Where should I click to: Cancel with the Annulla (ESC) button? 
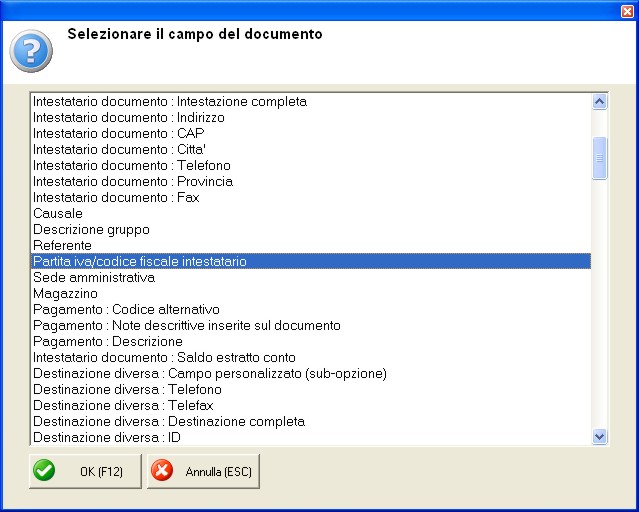pyautogui.click(x=203, y=471)
